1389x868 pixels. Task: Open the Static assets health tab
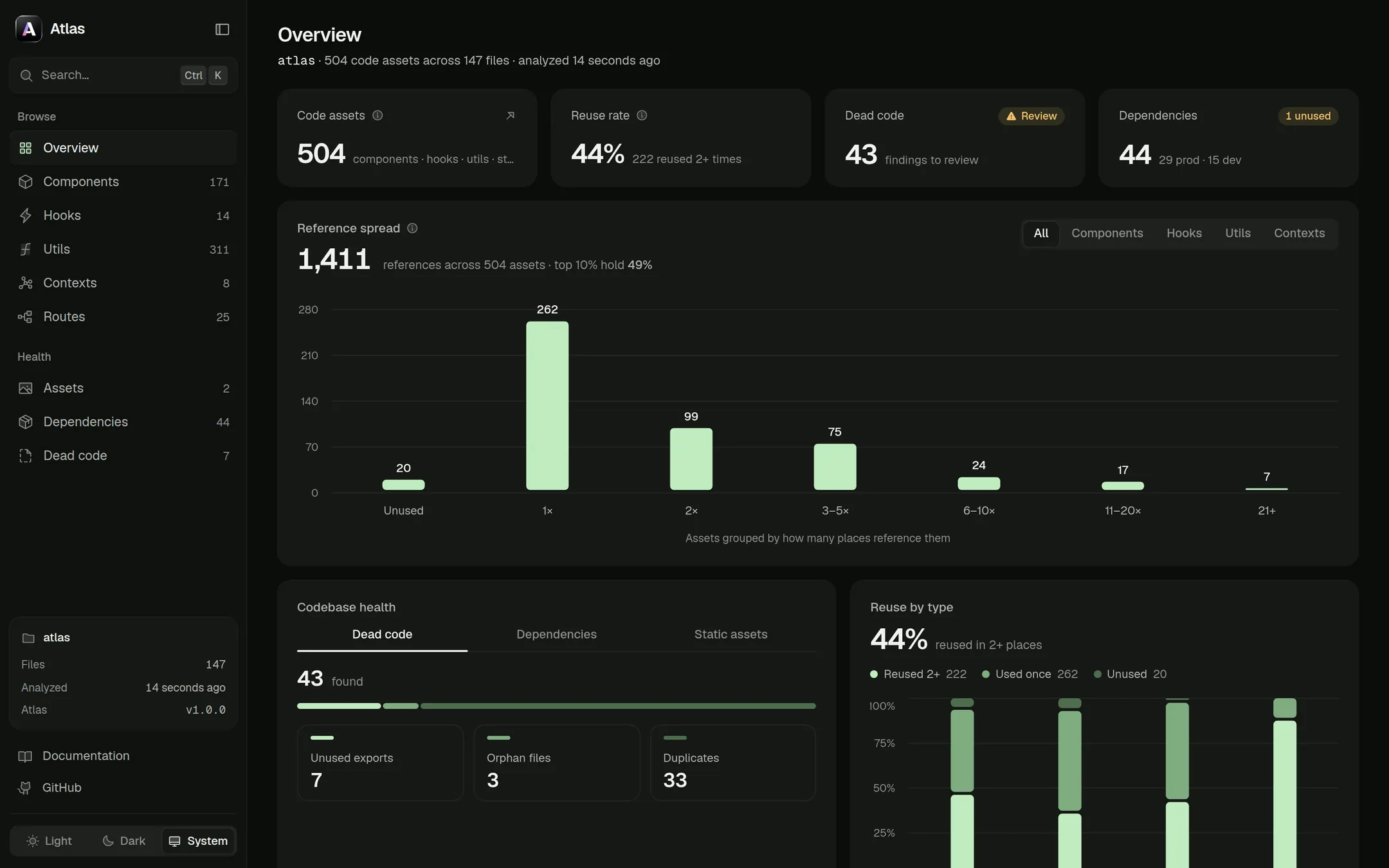pyautogui.click(x=731, y=635)
